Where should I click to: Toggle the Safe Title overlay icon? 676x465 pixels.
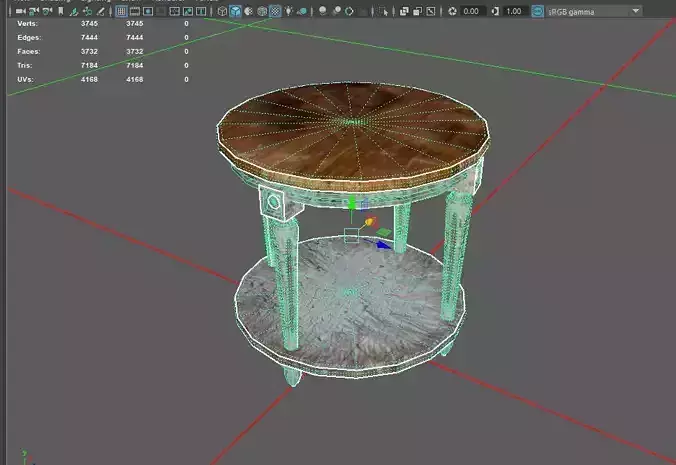(x=201, y=11)
